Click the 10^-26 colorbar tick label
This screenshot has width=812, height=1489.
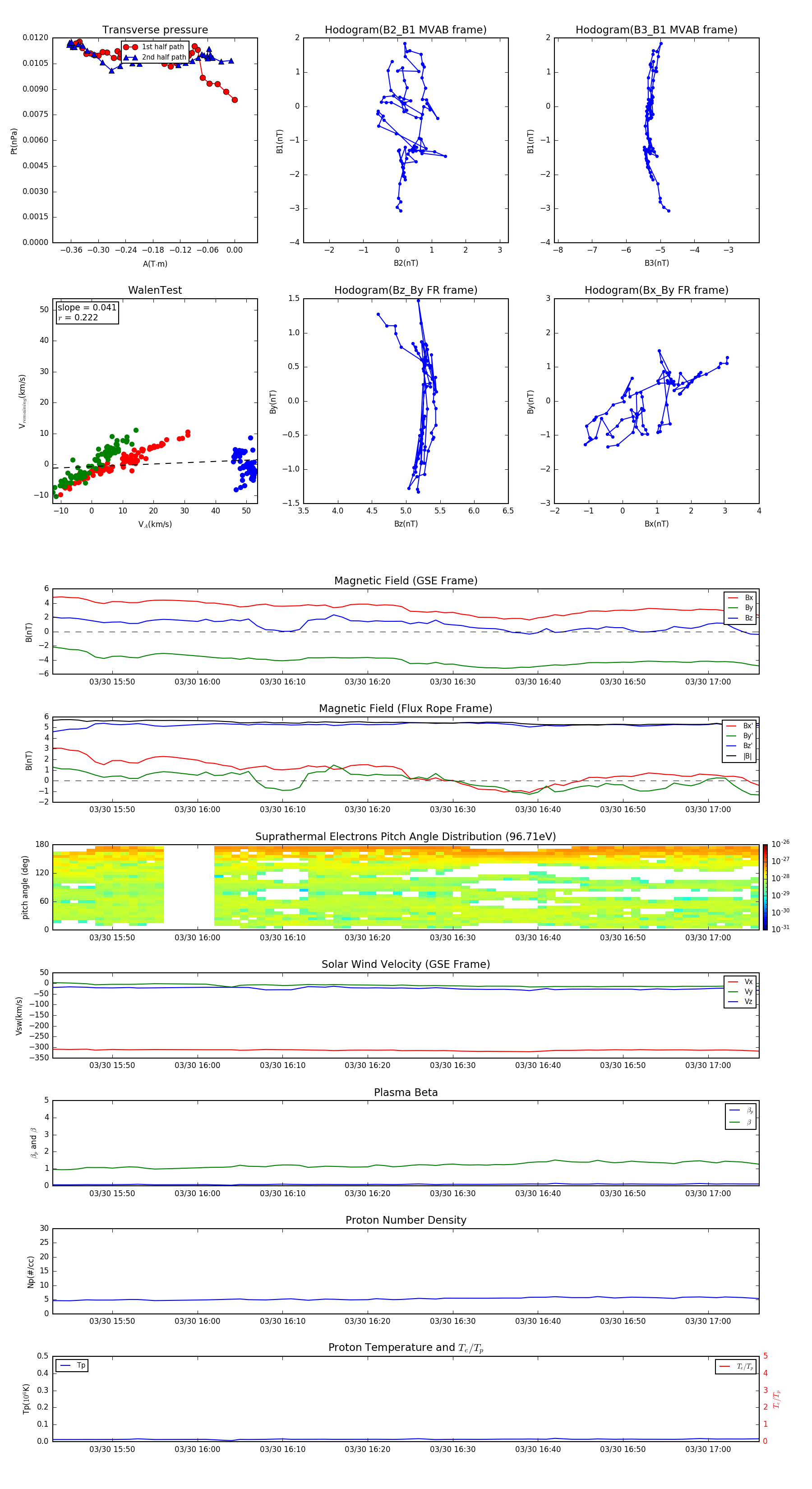[x=780, y=844]
